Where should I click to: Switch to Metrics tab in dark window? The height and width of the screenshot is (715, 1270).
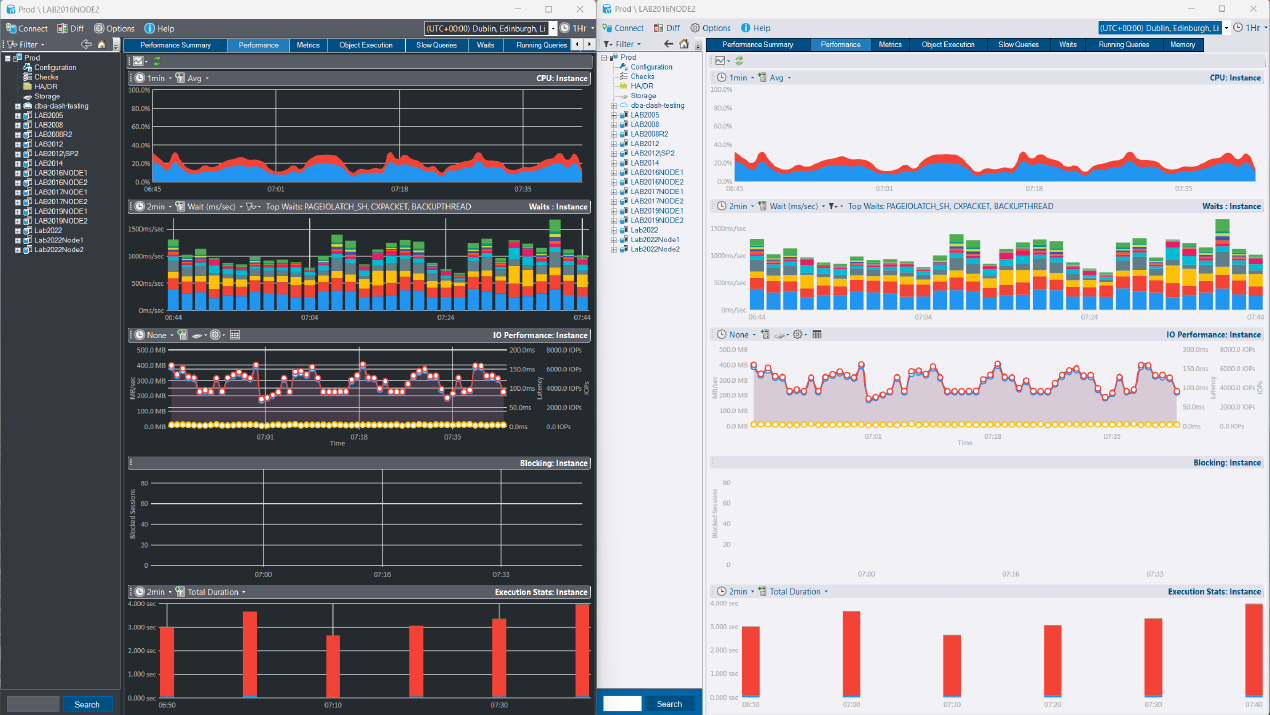(x=309, y=45)
